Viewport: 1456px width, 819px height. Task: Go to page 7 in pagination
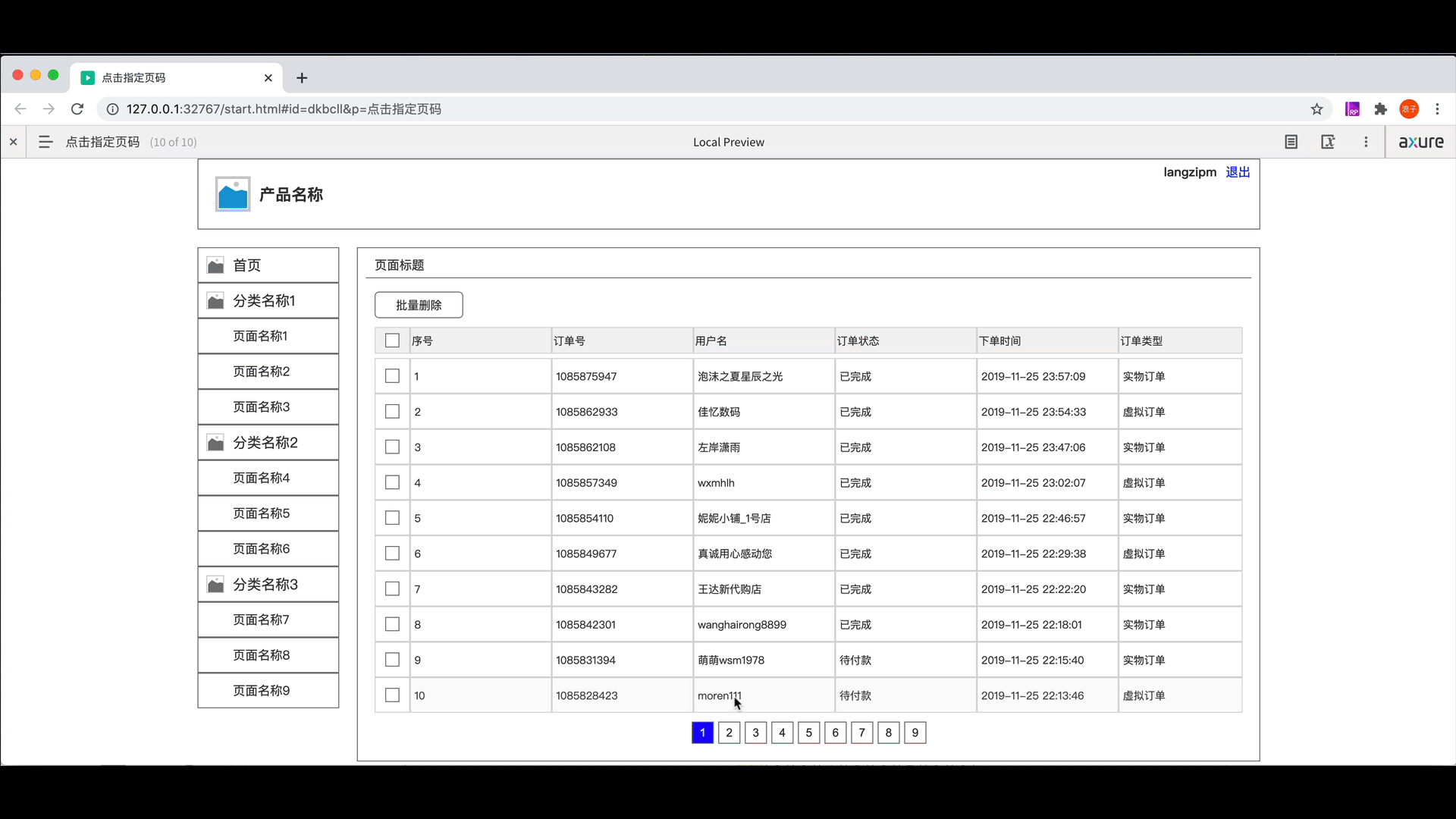pyautogui.click(x=861, y=733)
